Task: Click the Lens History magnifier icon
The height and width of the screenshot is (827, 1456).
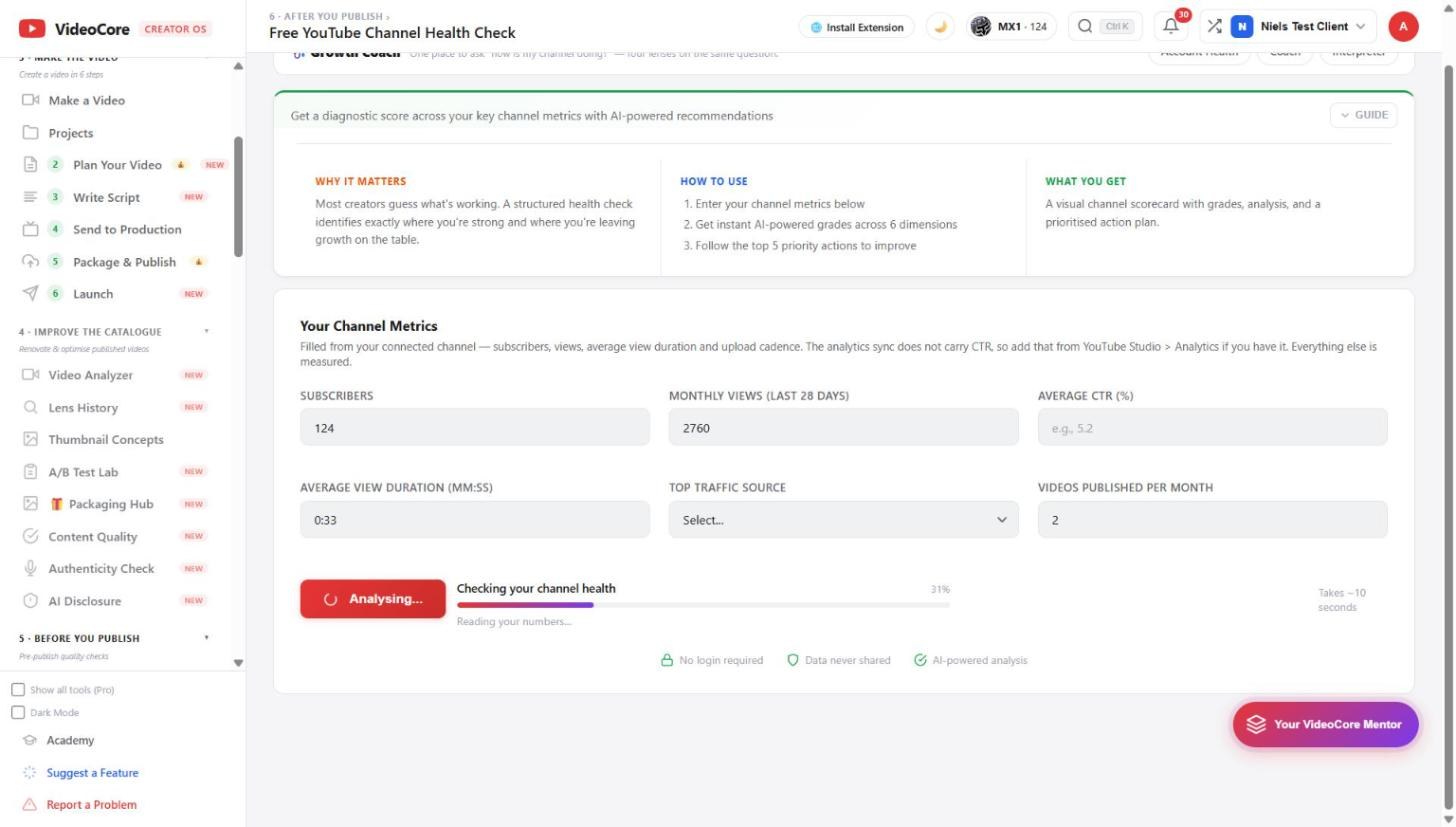Action: point(30,408)
